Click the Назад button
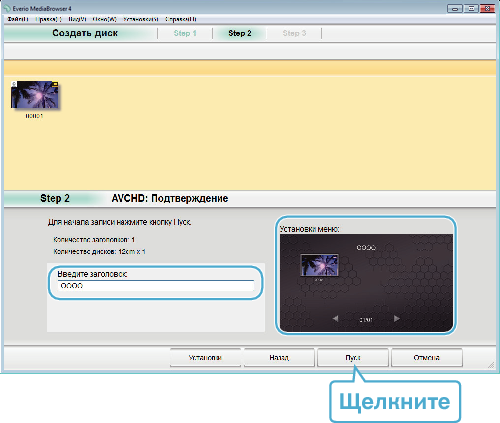The width and height of the screenshot is (500, 423). click(279, 358)
